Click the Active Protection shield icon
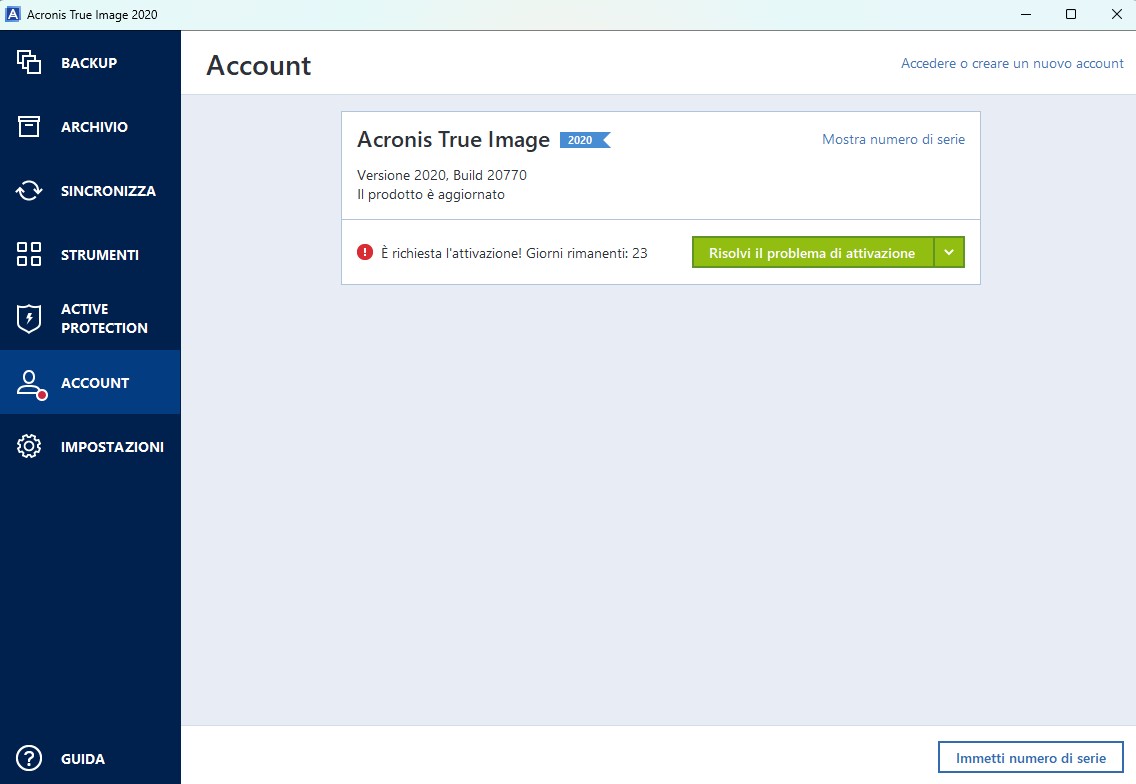 29,318
